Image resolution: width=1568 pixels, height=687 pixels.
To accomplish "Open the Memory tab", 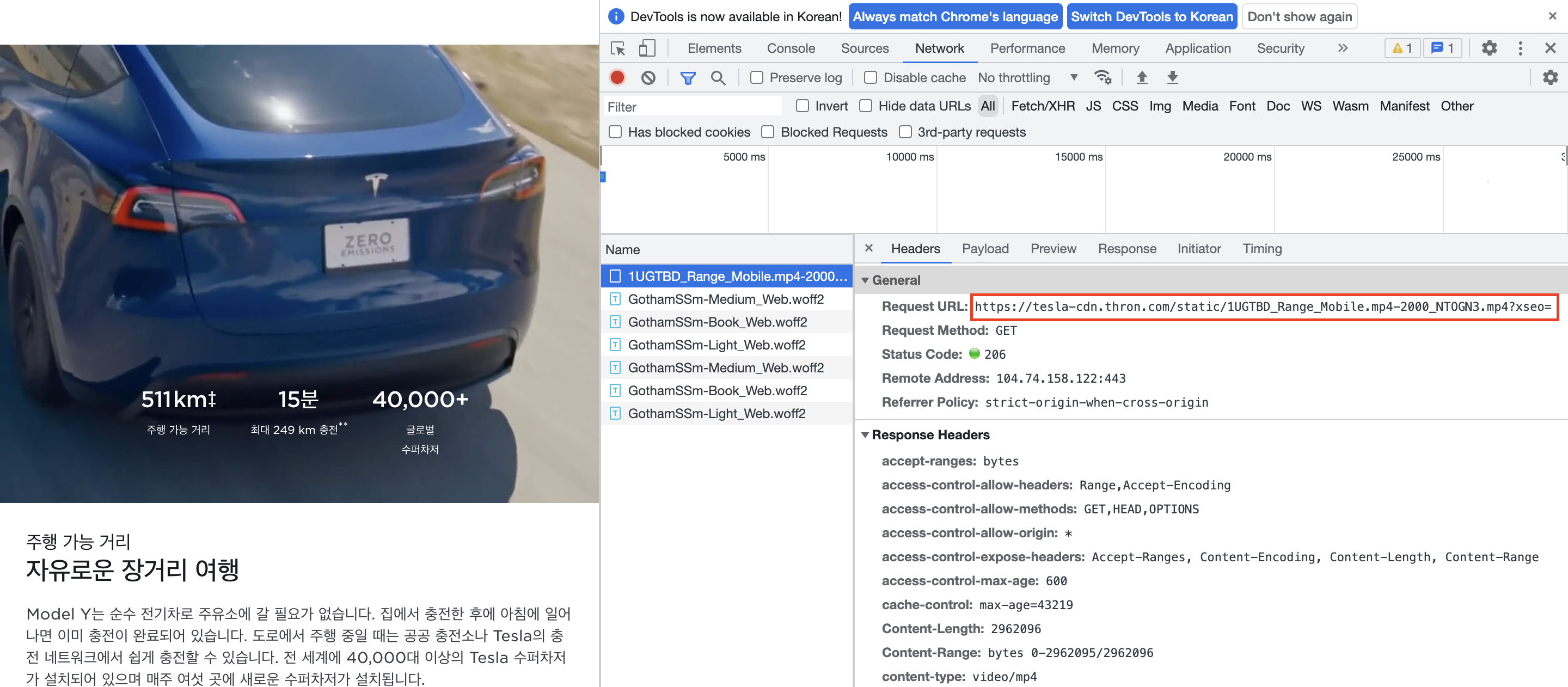I will pos(1114,48).
